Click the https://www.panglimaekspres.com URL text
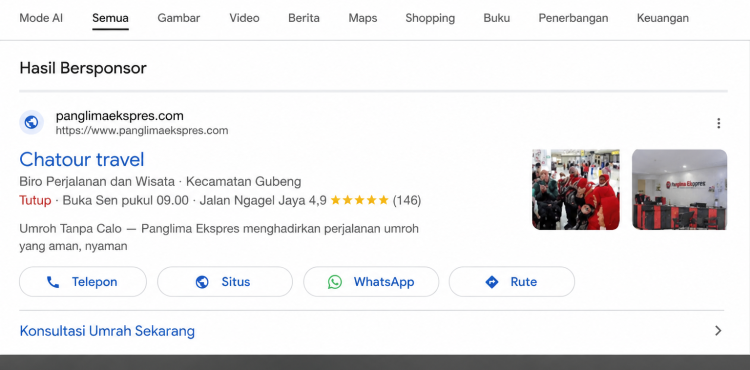 point(142,131)
